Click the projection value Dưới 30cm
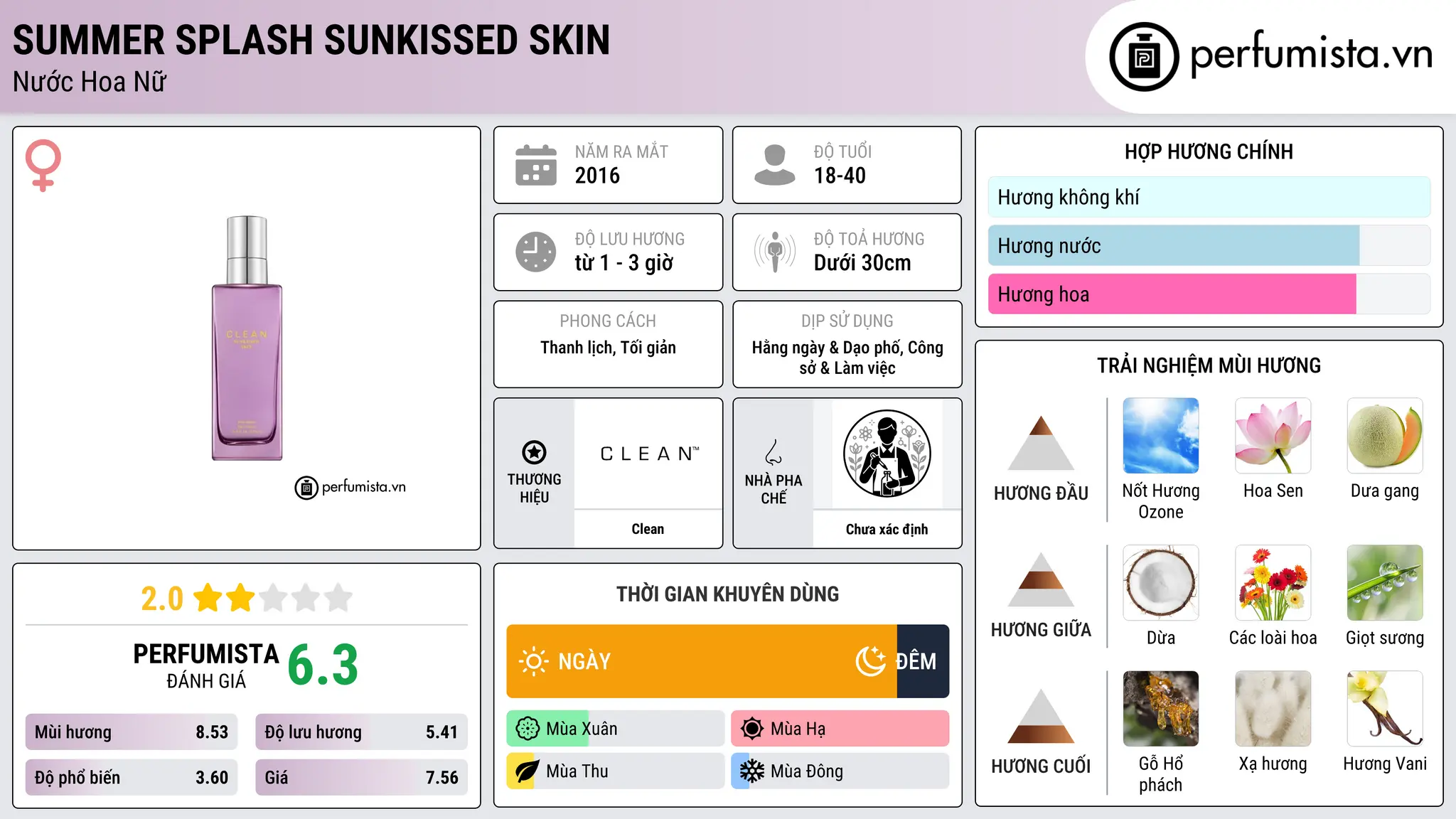1456x819 pixels. coord(862,263)
